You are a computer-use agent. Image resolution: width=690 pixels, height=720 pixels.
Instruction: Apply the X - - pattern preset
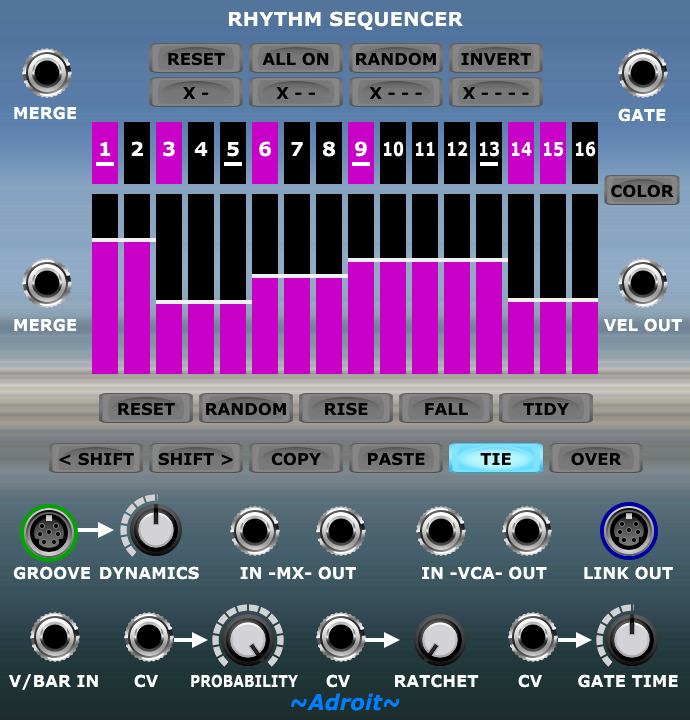(296, 92)
